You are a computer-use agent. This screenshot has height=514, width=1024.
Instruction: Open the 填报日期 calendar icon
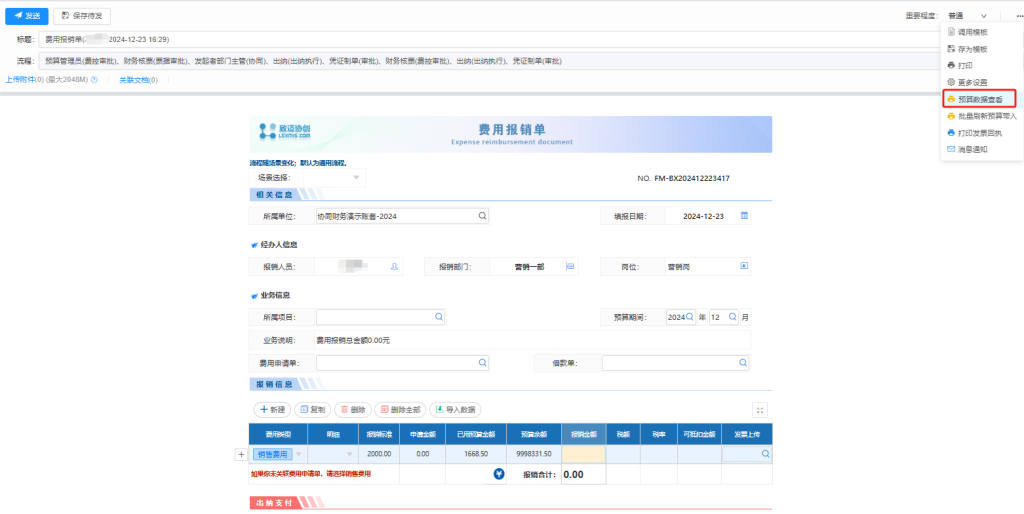click(743, 216)
